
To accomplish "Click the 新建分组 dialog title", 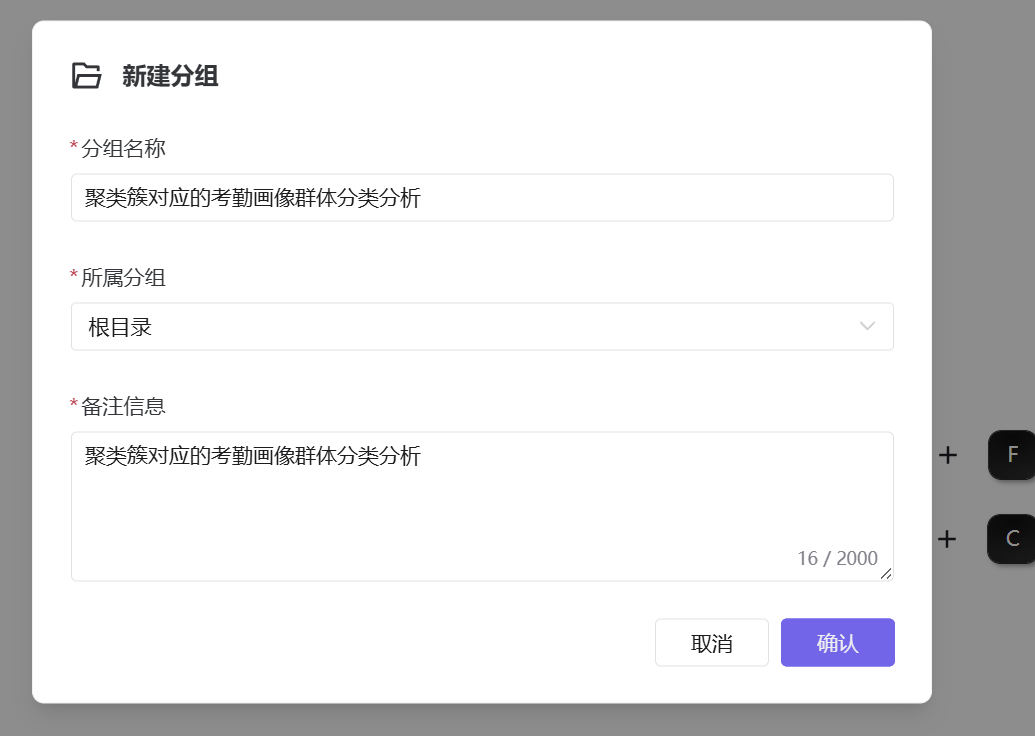I will (170, 76).
